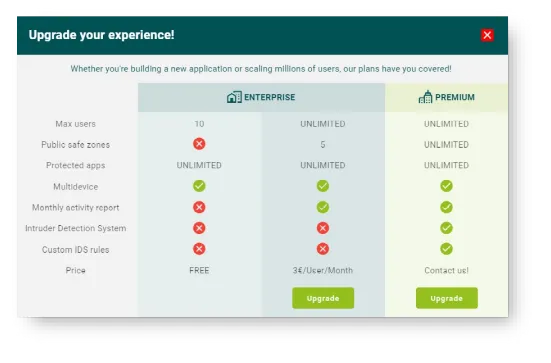This screenshot has width=551, height=363.
Task: Click the "FREE" price text
Action: click(199, 270)
